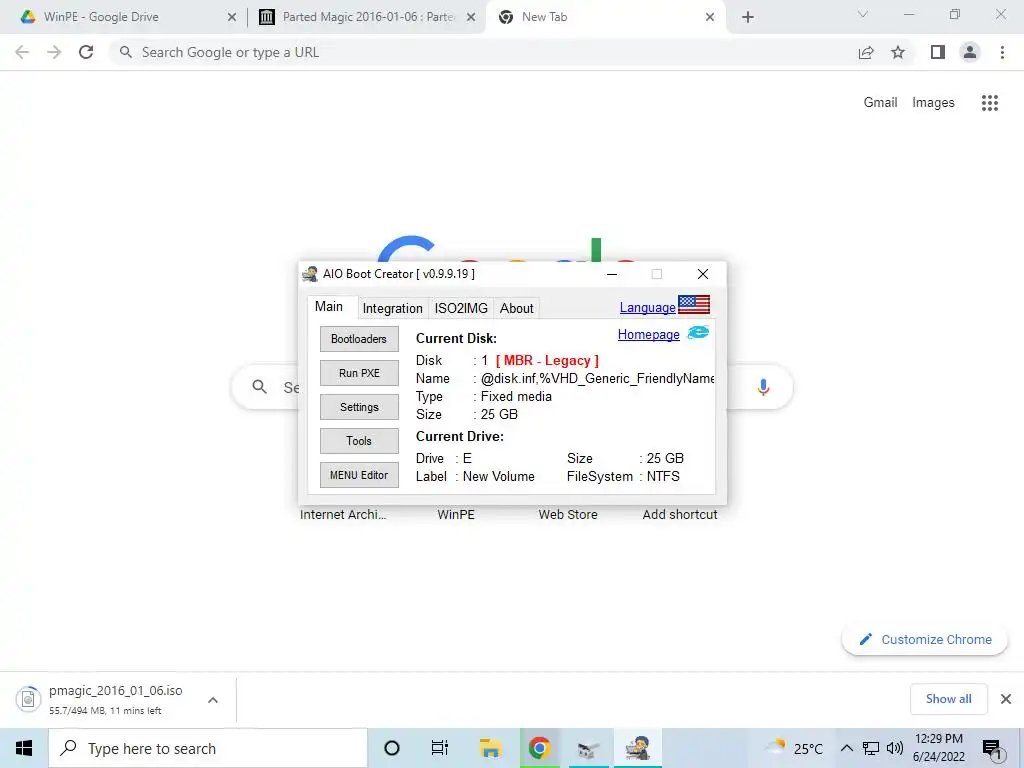1024x768 pixels.
Task: Open the Tools button in AIO Boot Creator
Action: 359,441
